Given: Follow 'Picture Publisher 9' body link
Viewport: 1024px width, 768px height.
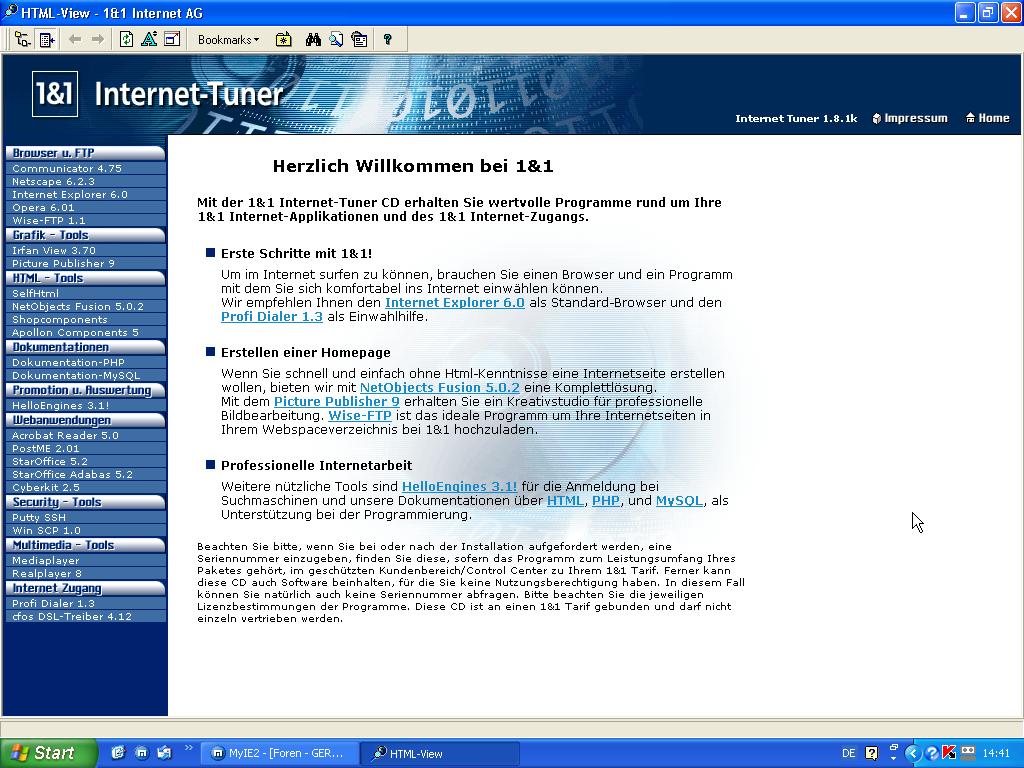Looking at the screenshot, I should (x=336, y=402).
